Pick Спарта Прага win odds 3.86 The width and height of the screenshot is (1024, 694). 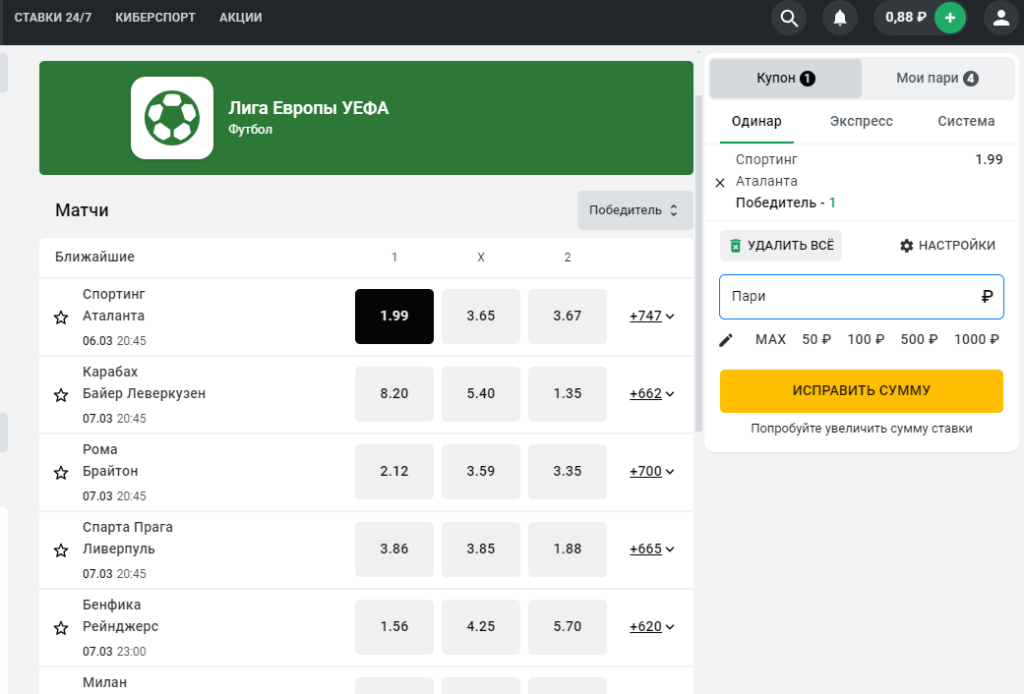(394, 549)
